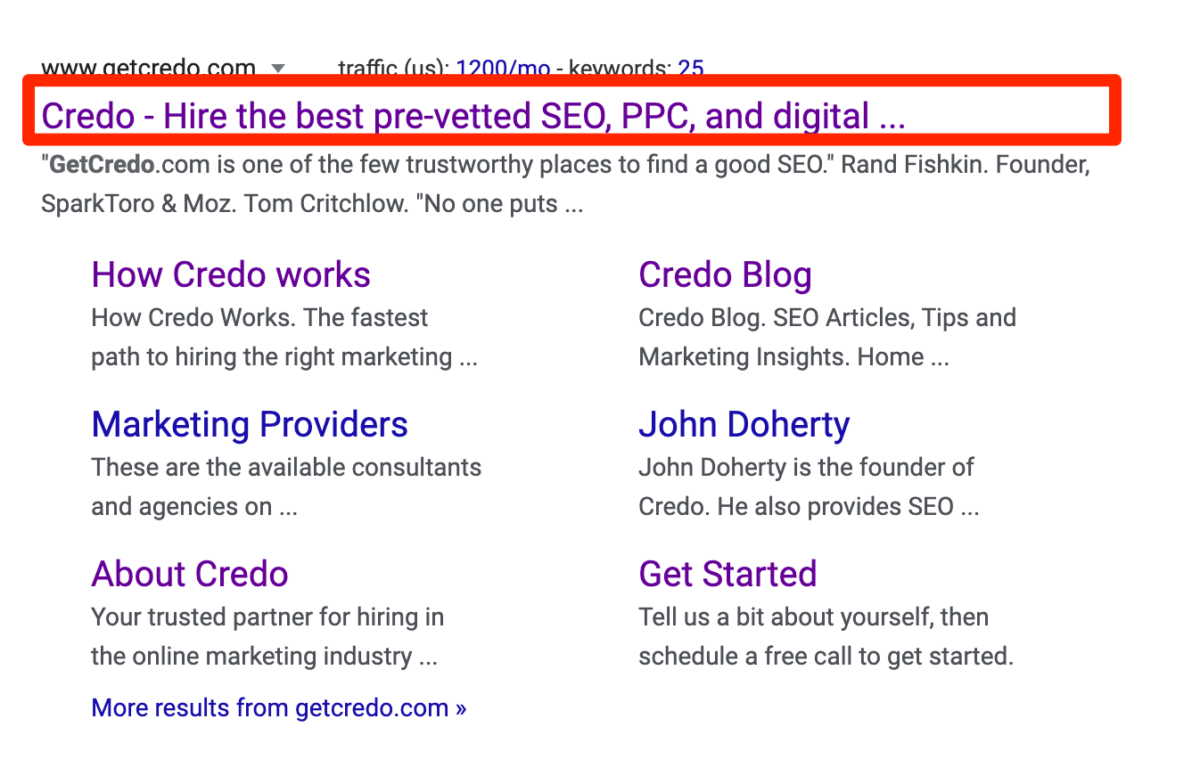Click 'These are the available consultants' description
The image size is (1200, 768).
coord(286,467)
